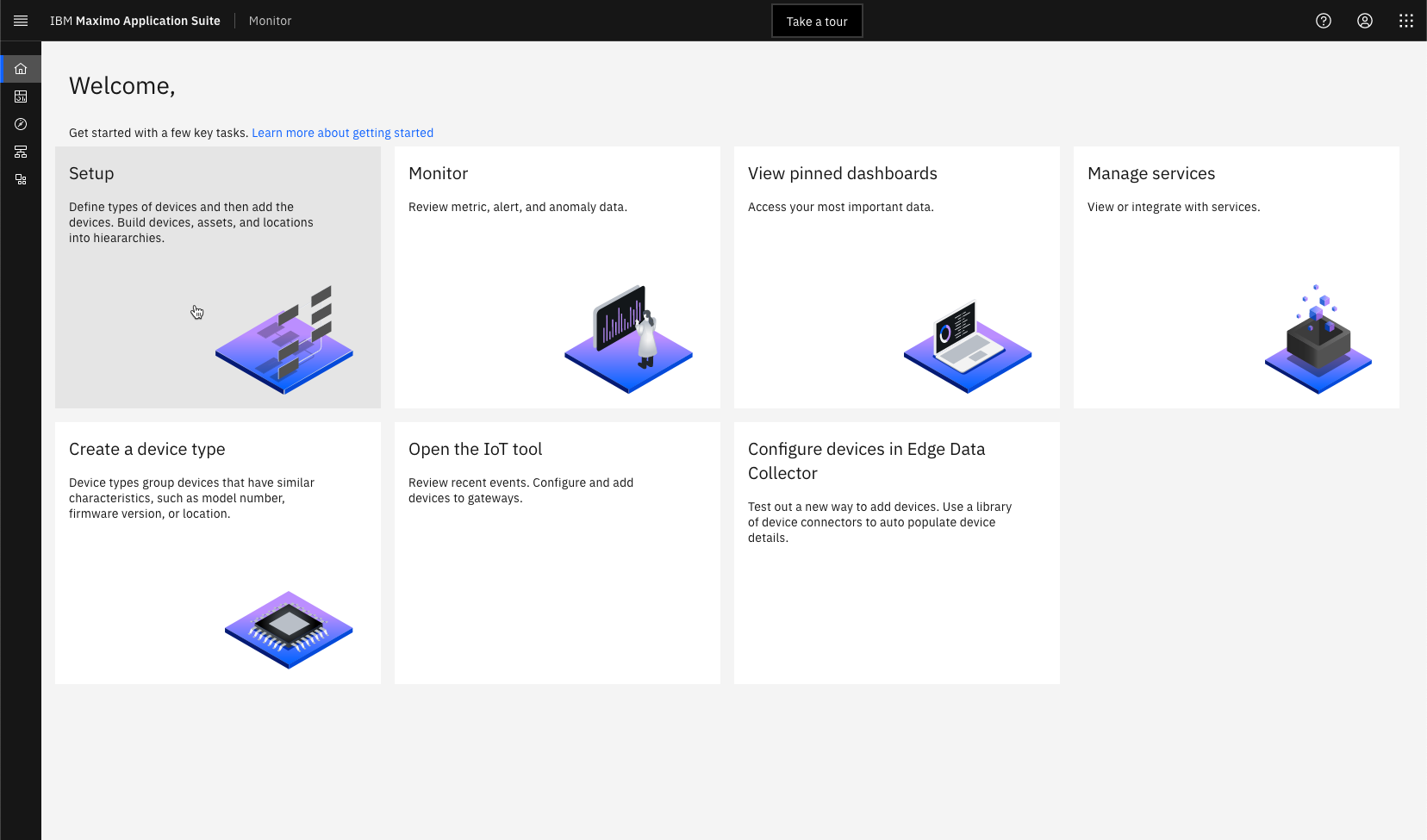The image size is (1427, 840).
Task: Click 'Review metric, alert, and anomaly data.' text
Action: (x=518, y=207)
